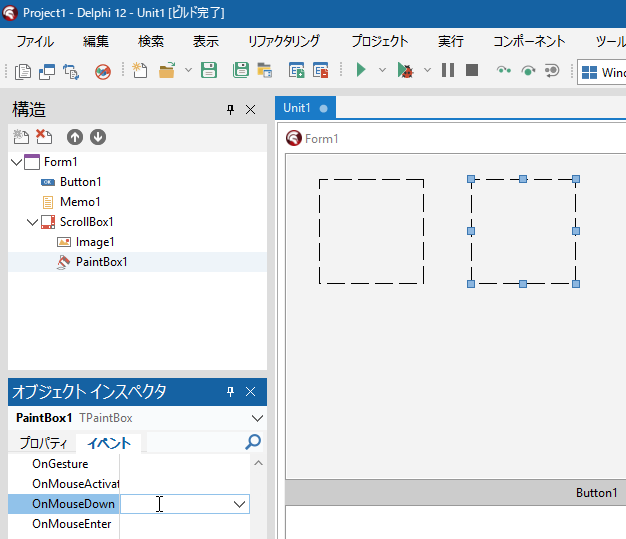
Task: Select Memo1 in the structure tree
Action: (80, 202)
